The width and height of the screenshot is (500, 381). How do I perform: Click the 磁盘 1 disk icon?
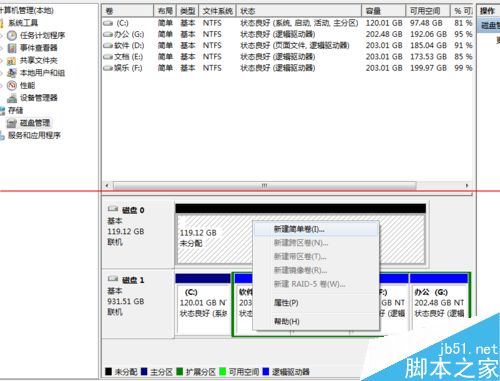click(x=113, y=279)
